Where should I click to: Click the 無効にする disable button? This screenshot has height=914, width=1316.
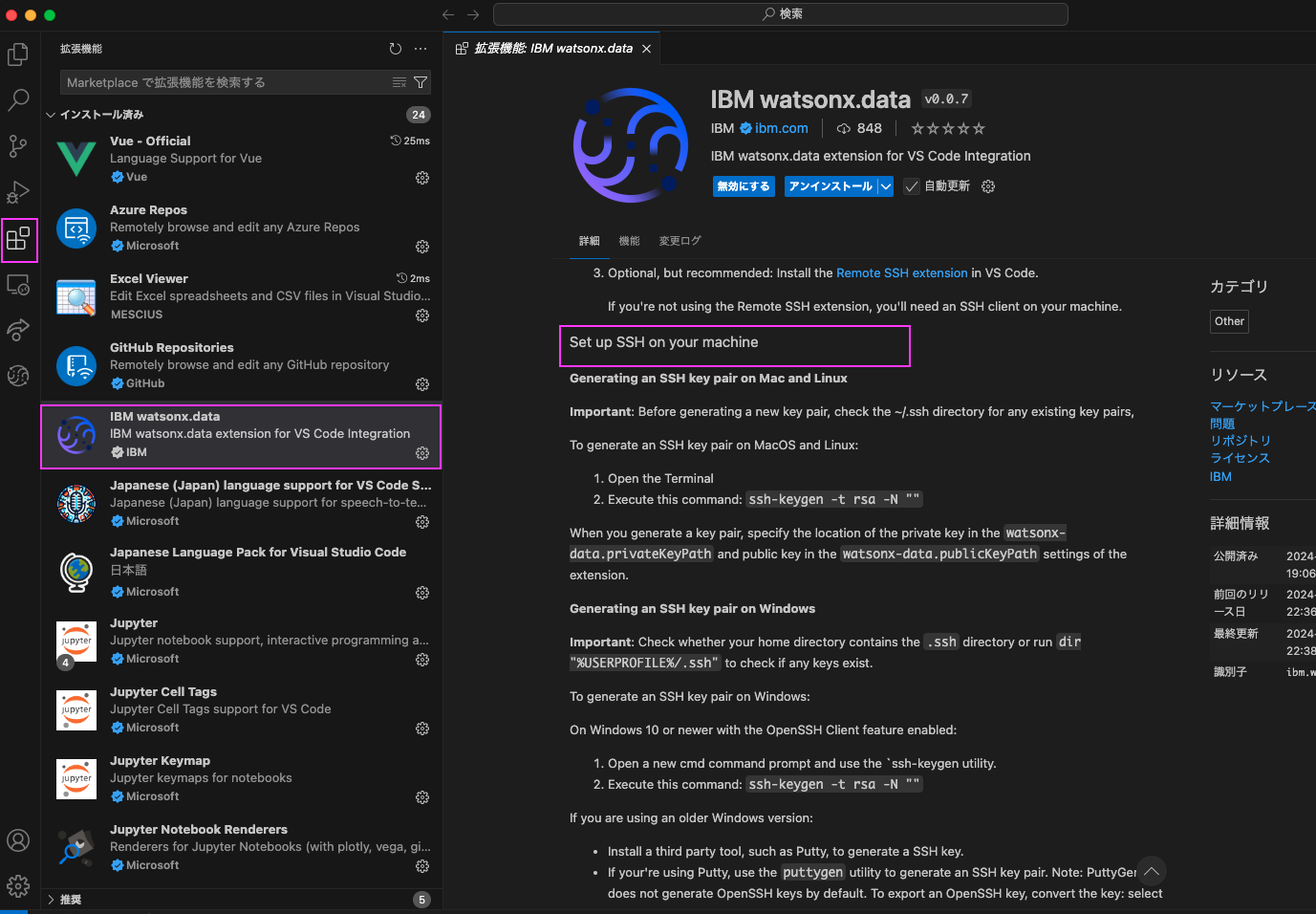click(x=744, y=186)
